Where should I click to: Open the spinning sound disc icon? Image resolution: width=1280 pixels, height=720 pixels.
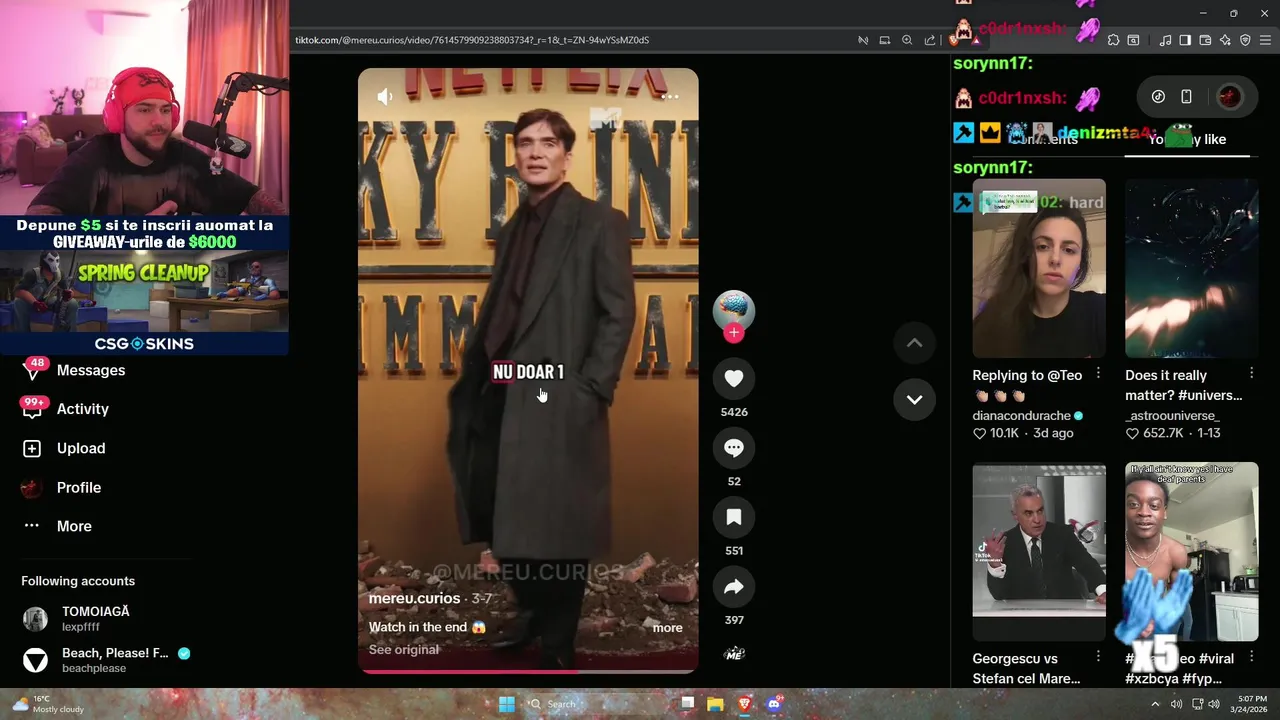point(733,654)
